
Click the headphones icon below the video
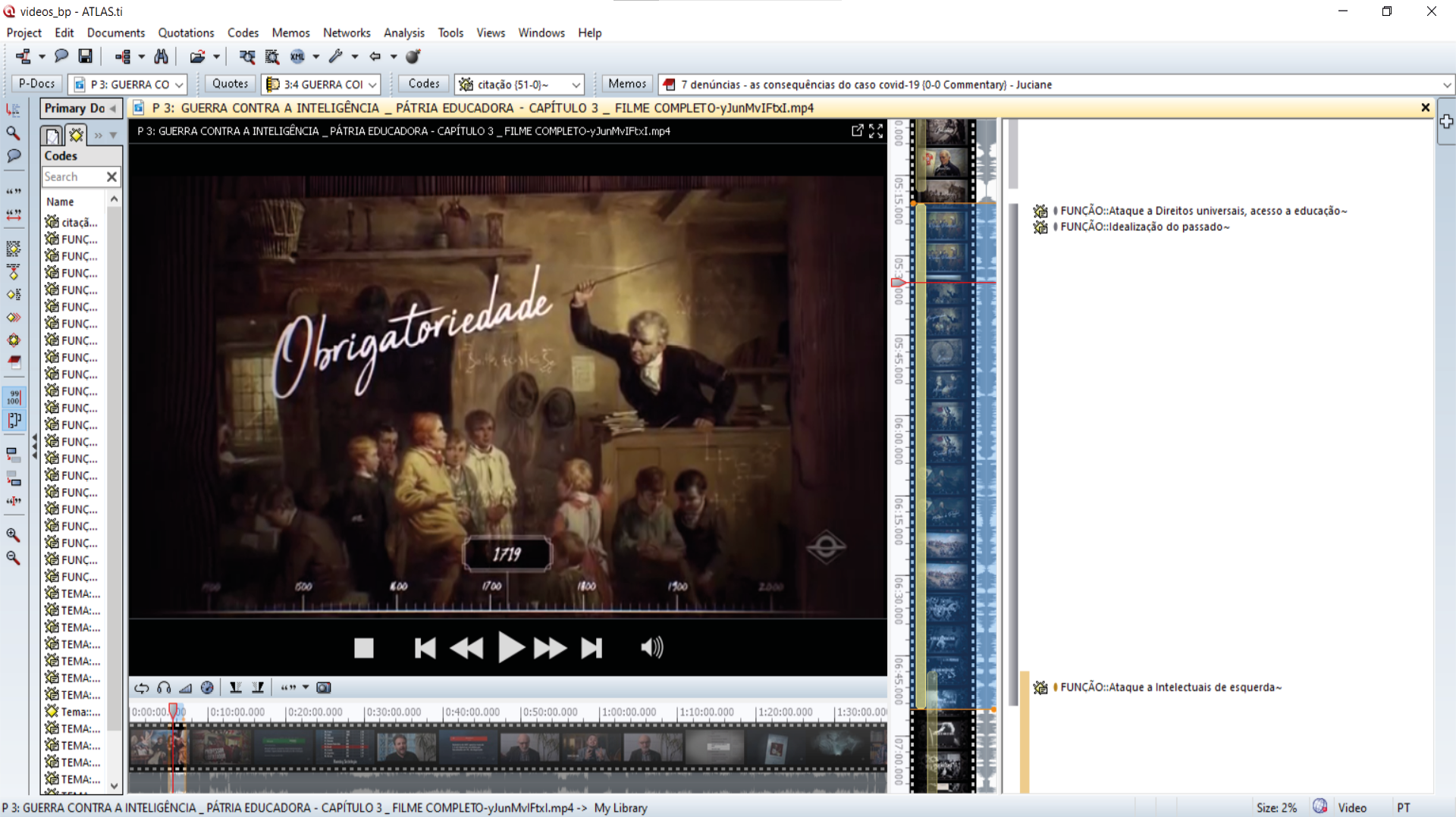[x=164, y=687]
